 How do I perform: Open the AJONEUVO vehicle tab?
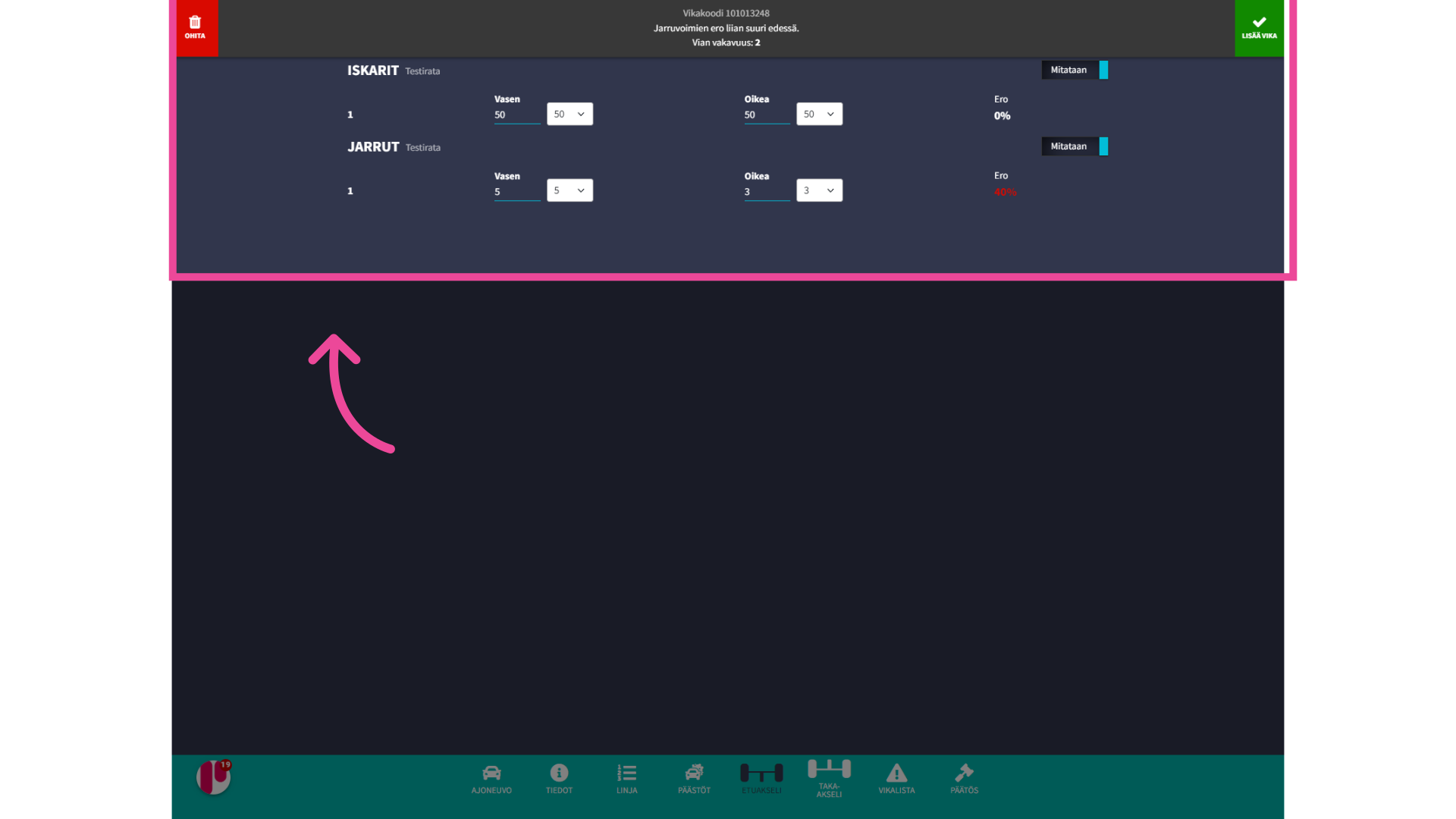[x=490, y=778]
